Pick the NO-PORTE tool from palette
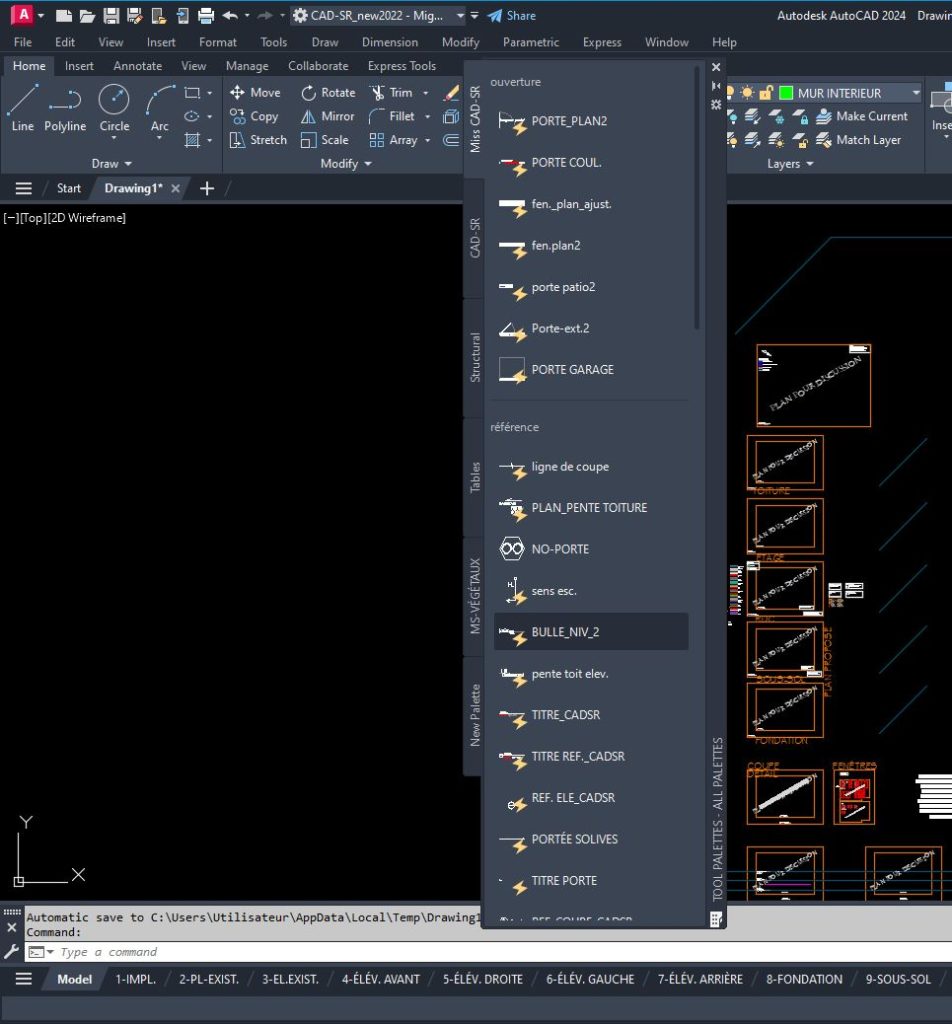952x1024 pixels. click(560, 549)
